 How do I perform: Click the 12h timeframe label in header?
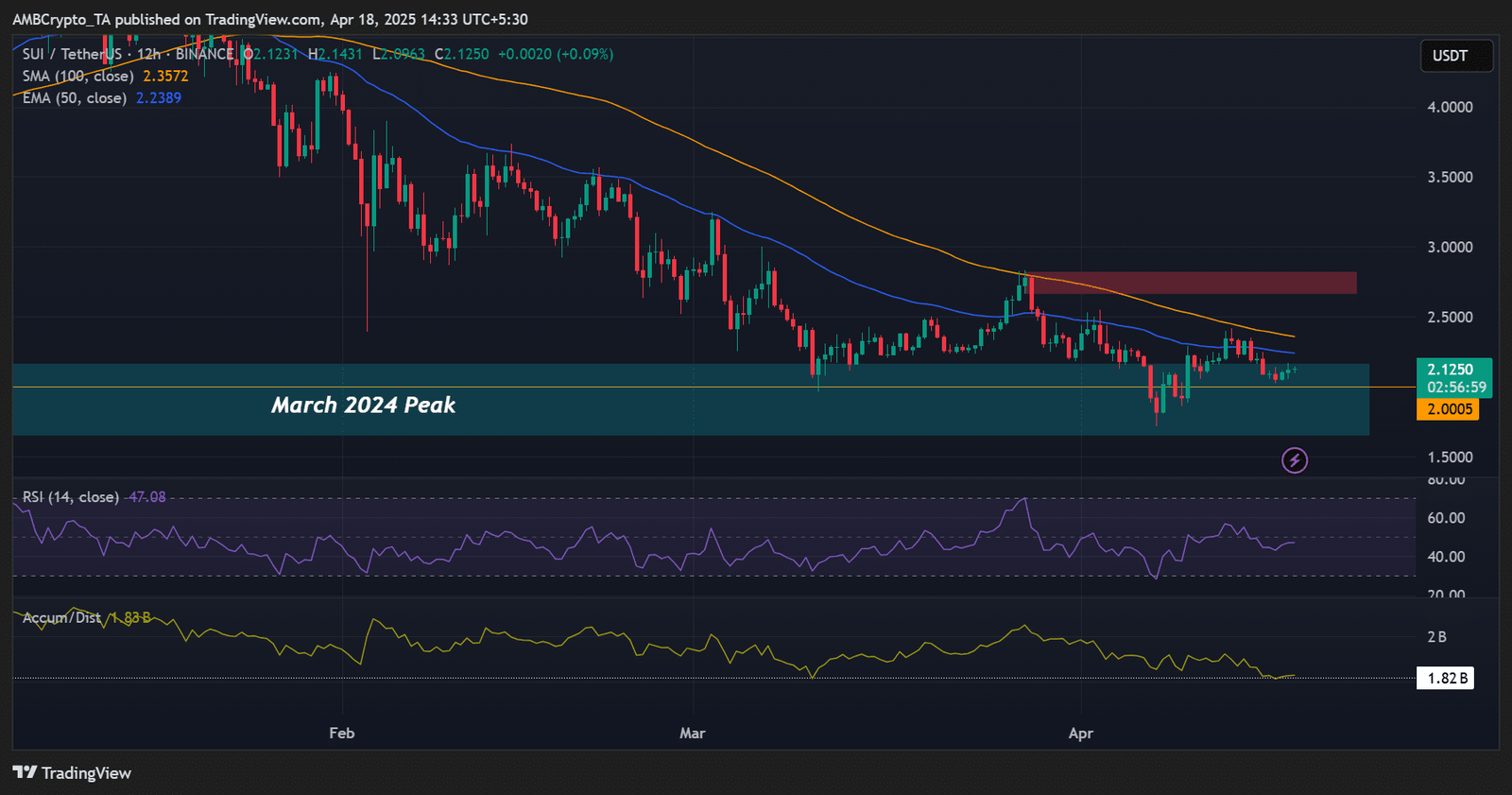point(148,54)
